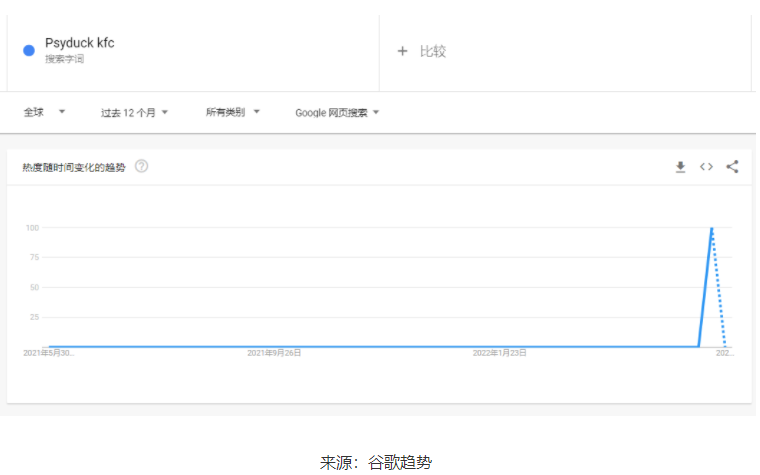Click the 25 y-axis value
Image resolution: width=760 pixels, height=475 pixels.
coord(34,317)
